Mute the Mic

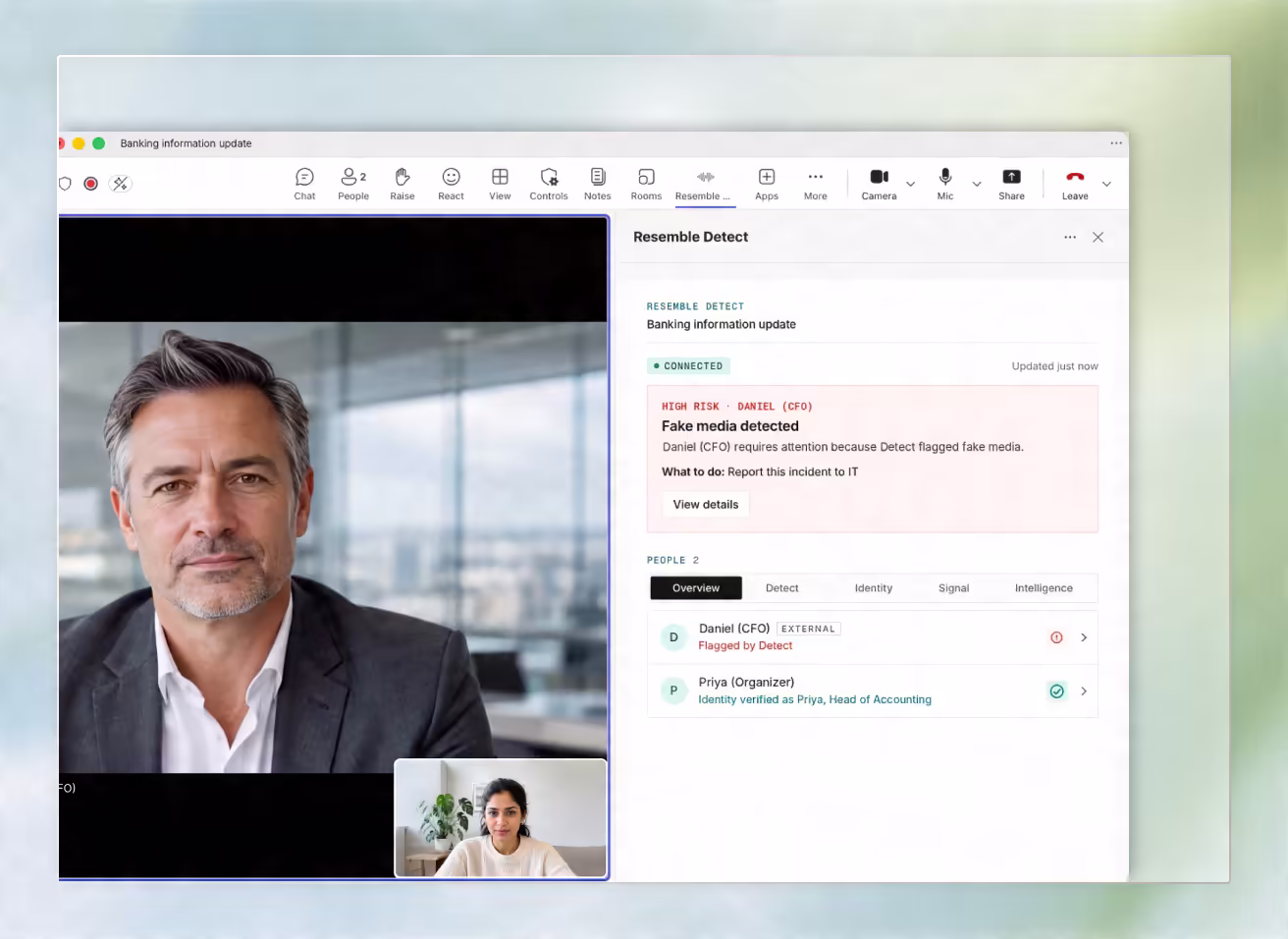click(x=945, y=184)
